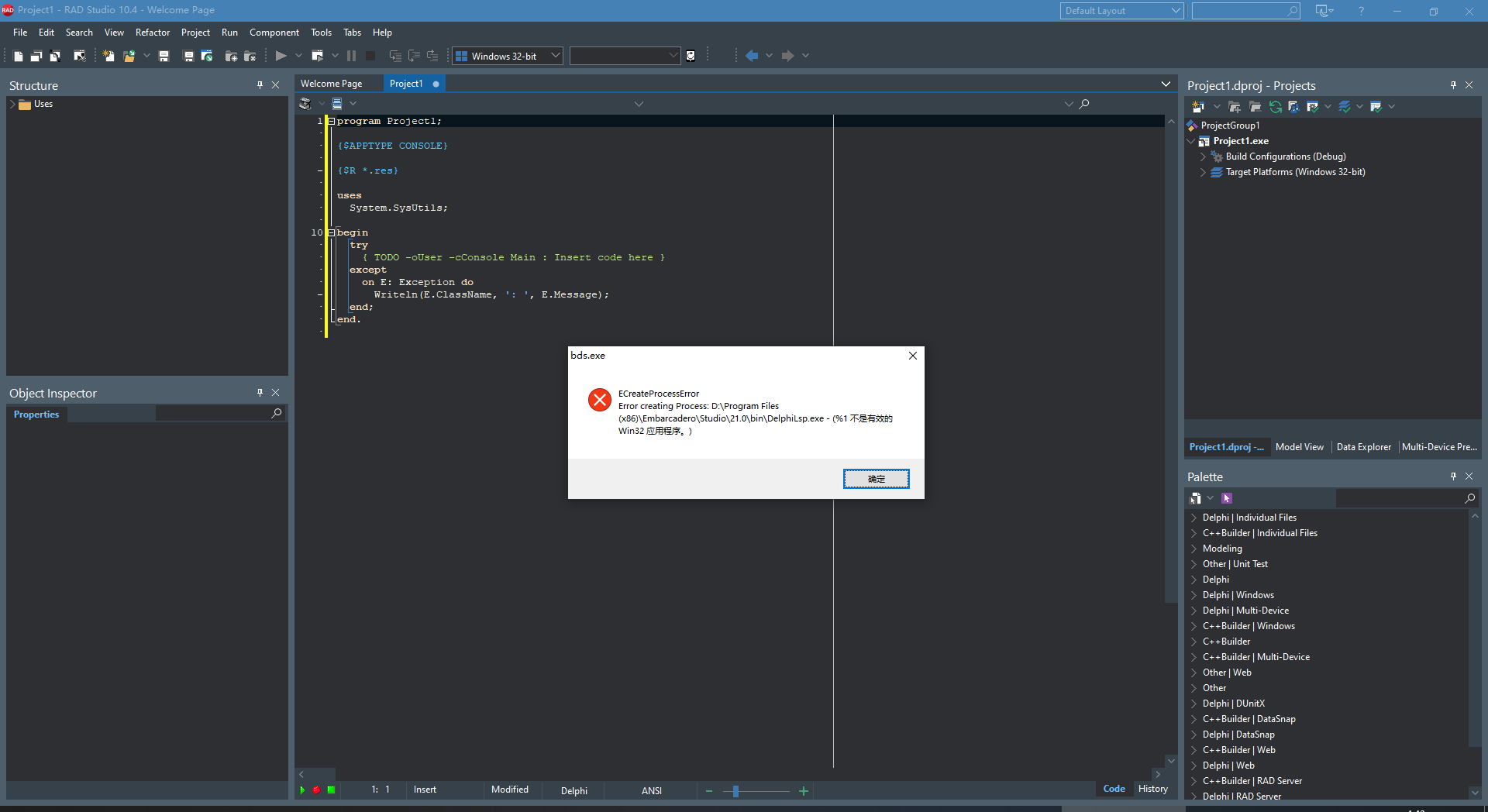Click the red error icon in the bds.exe dialog
Viewport: 1488px width, 812px height.
pyautogui.click(x=599, y=400)
